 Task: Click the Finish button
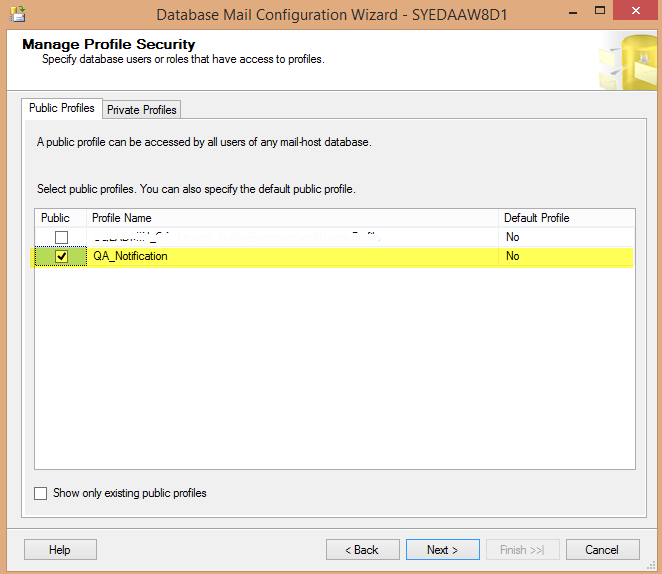tap(522, 550)
